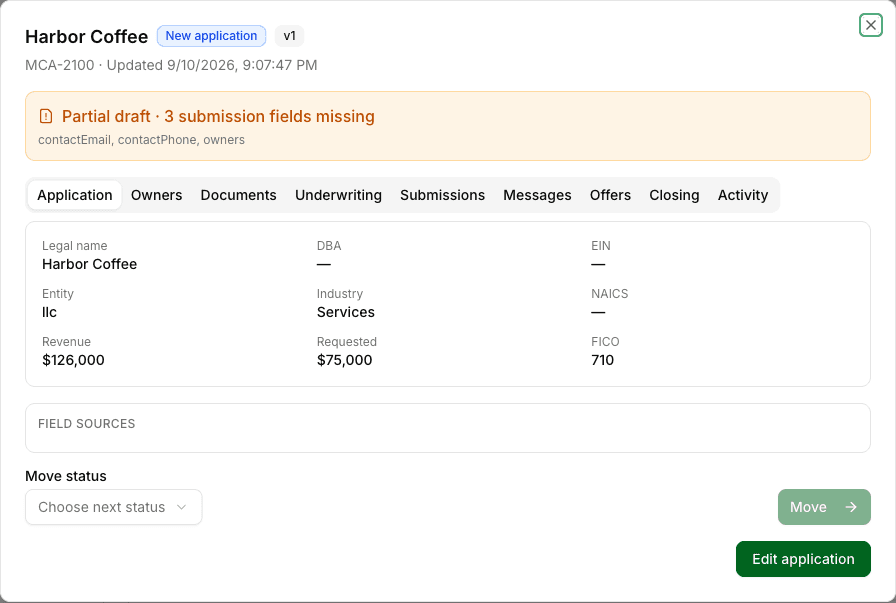The width and height of the screenshot is (896, 603).
Task: Click the DBA field label
Action: point(329,246)
